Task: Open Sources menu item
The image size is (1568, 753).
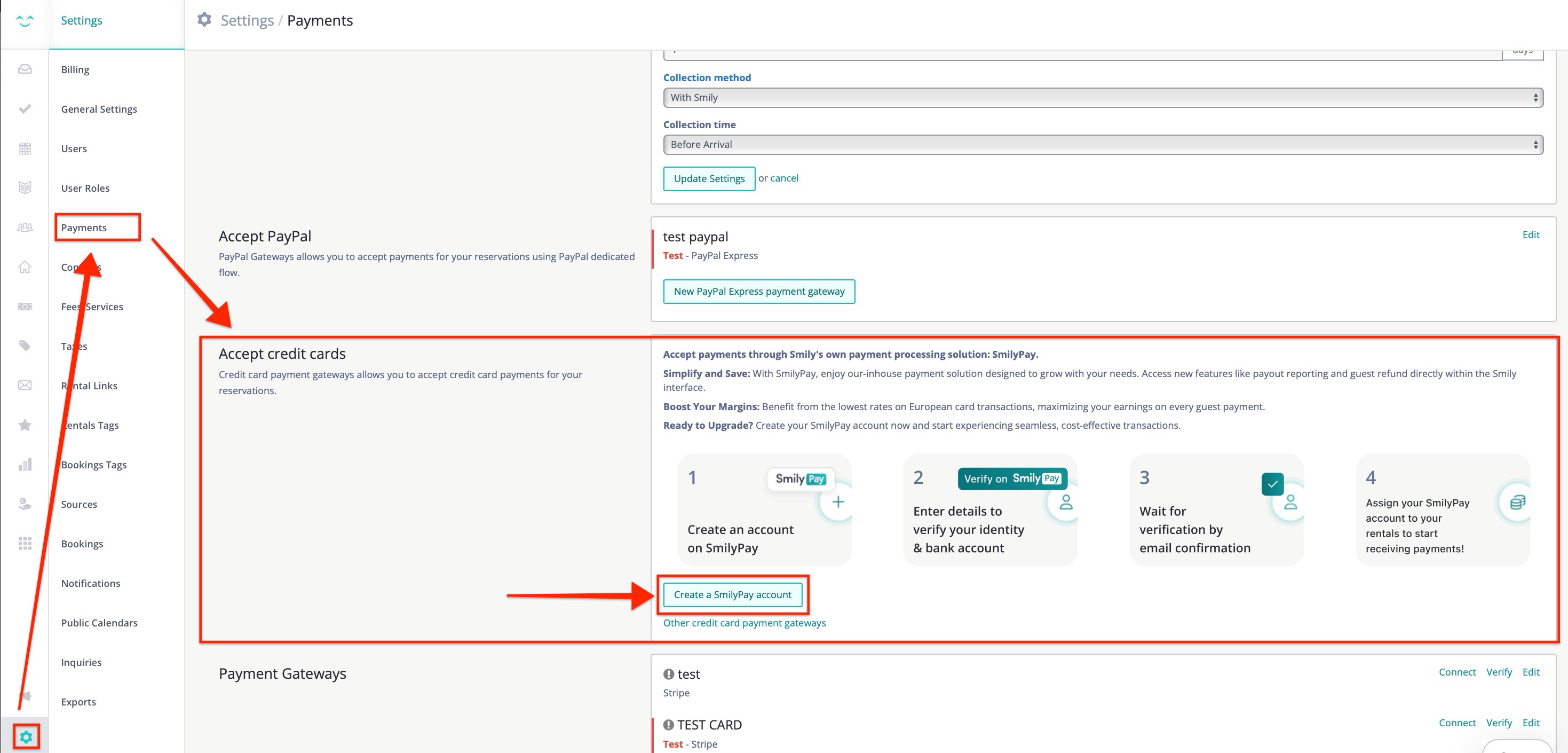Action: [x=79, y=505]
